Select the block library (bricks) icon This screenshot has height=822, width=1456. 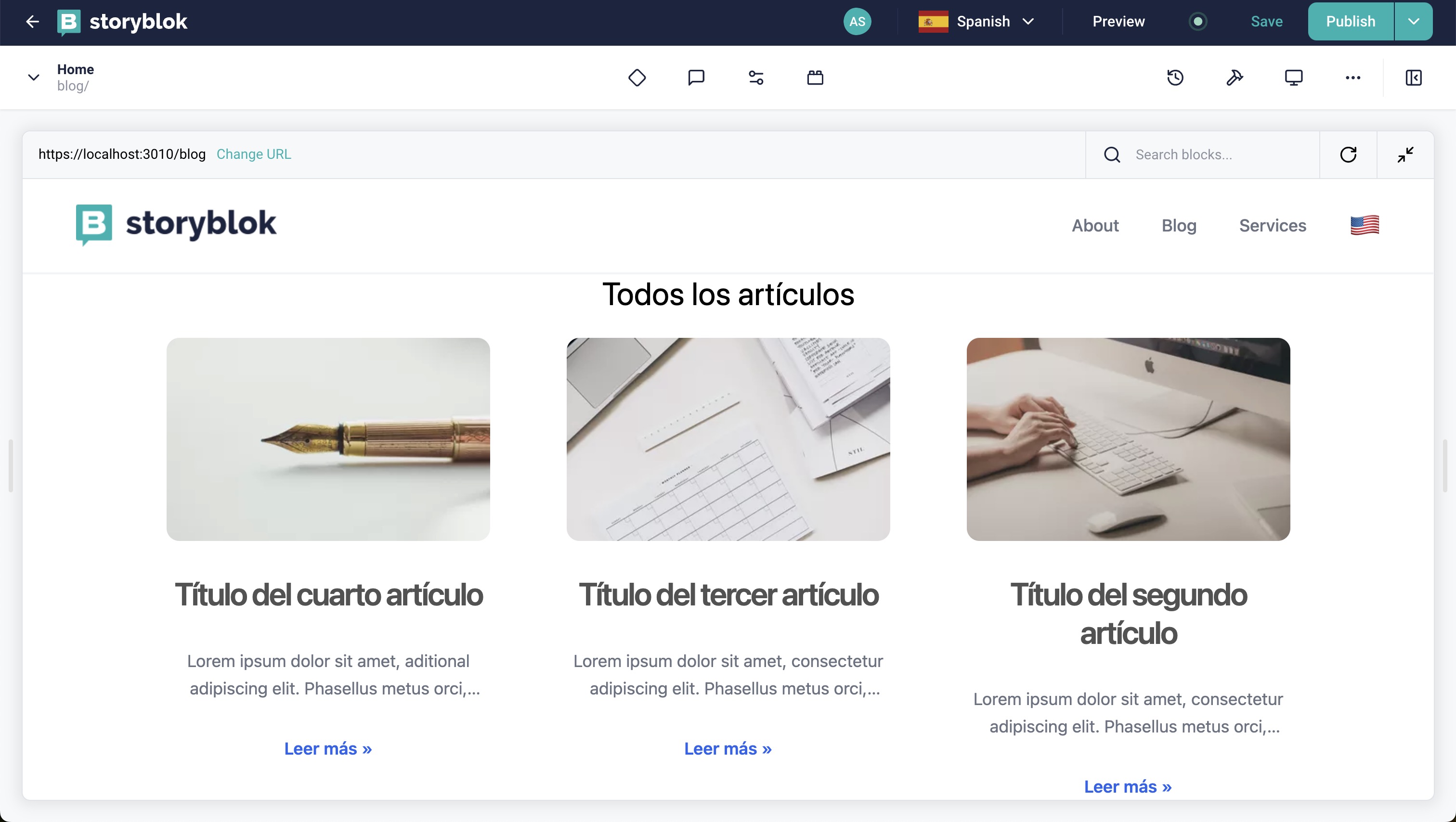815,77
